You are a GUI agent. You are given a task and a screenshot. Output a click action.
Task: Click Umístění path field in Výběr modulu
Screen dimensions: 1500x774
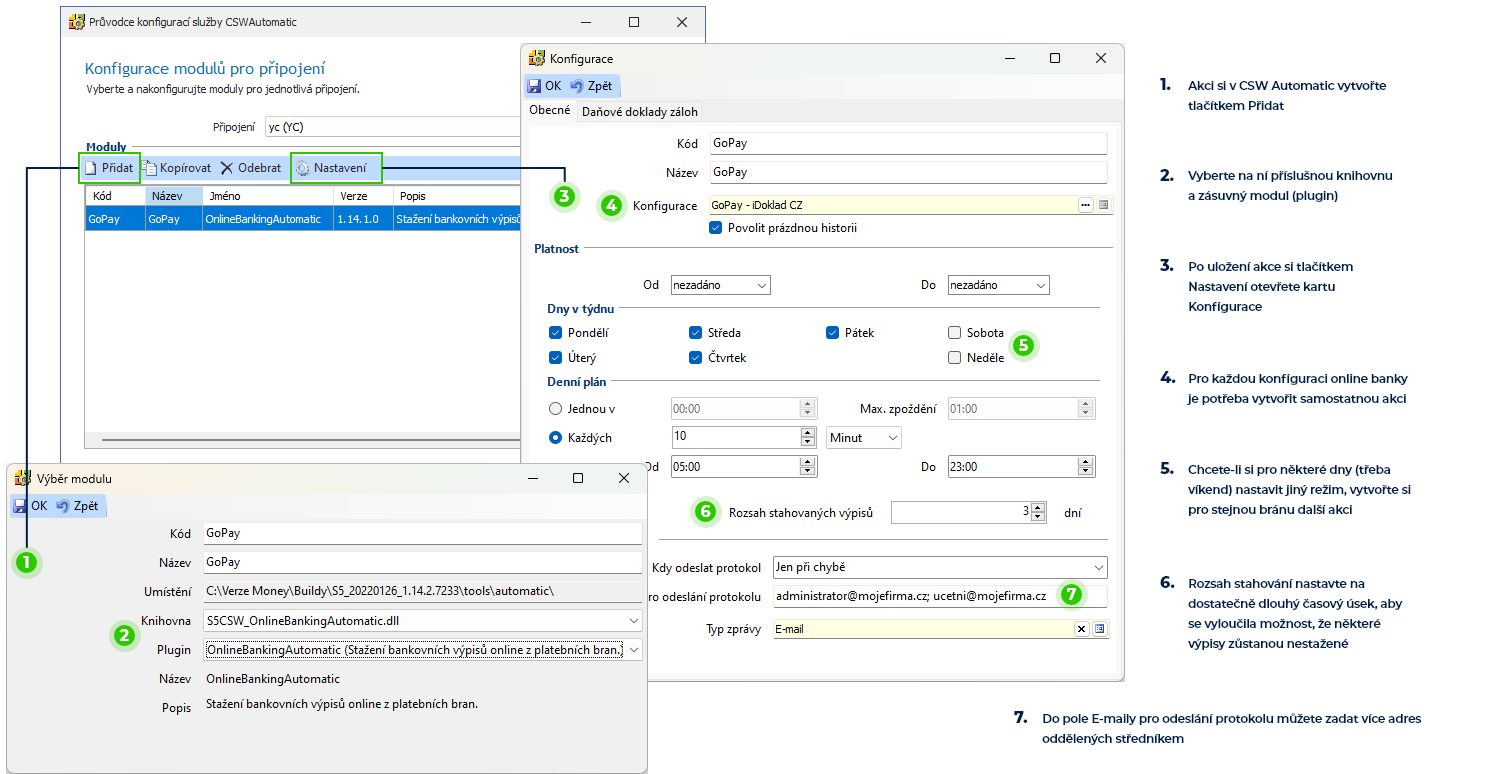click(421, 591)
